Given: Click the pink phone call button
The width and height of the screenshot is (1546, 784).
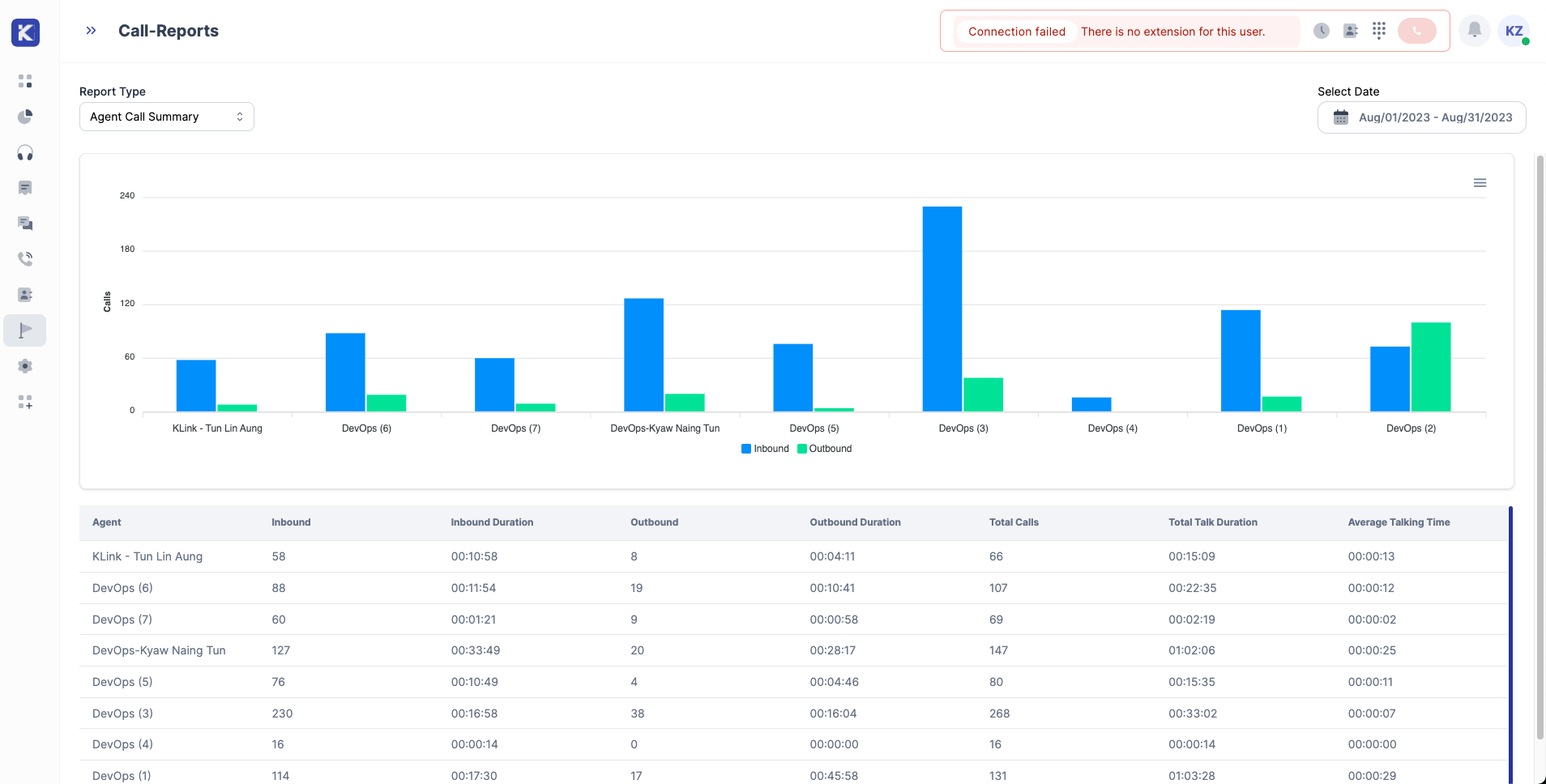Looking at the screenshot, I should pos(1417,31).
